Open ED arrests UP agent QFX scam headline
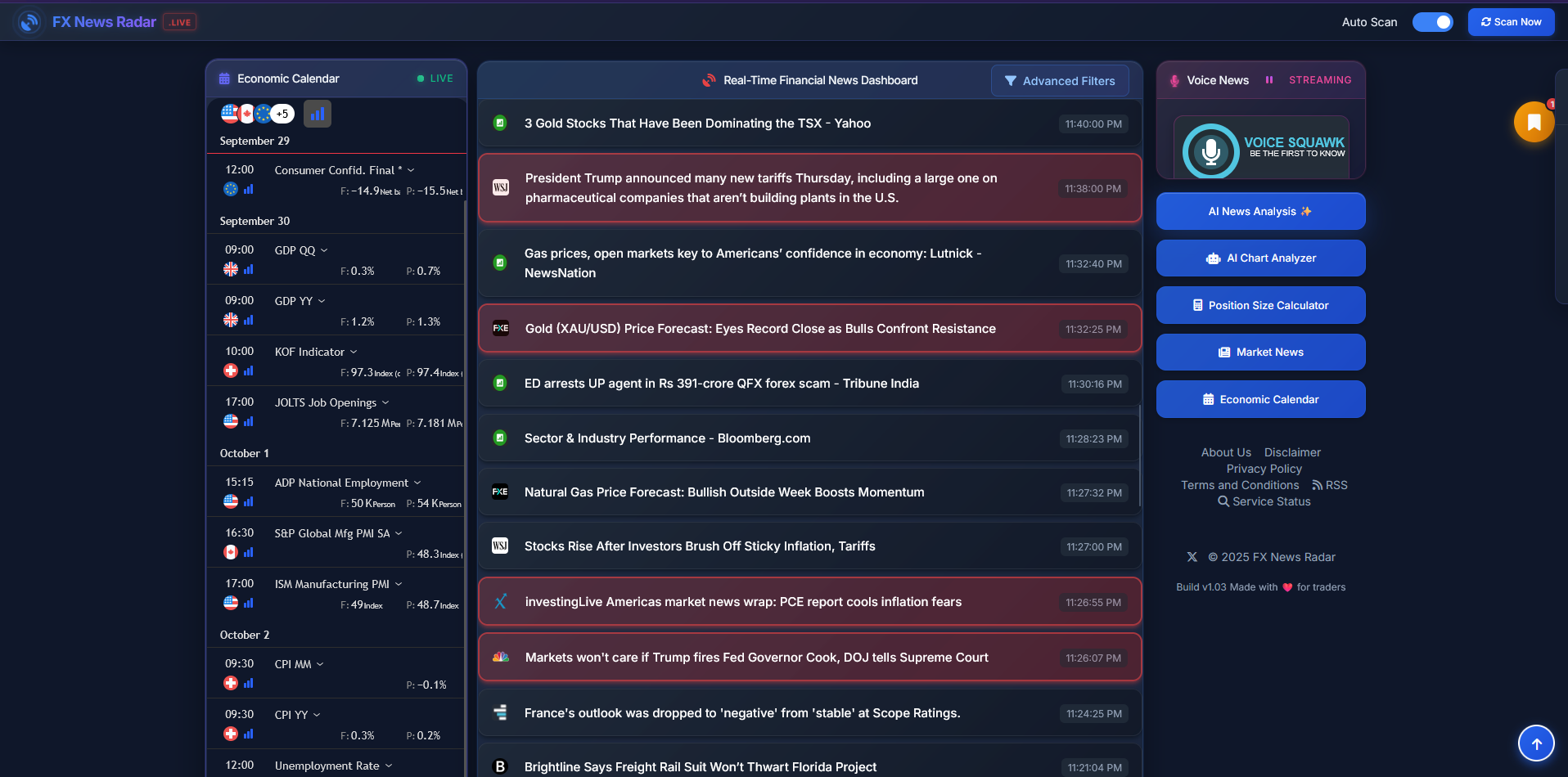The width and height of the screenshot is (1568, 777). coord(722,384)
